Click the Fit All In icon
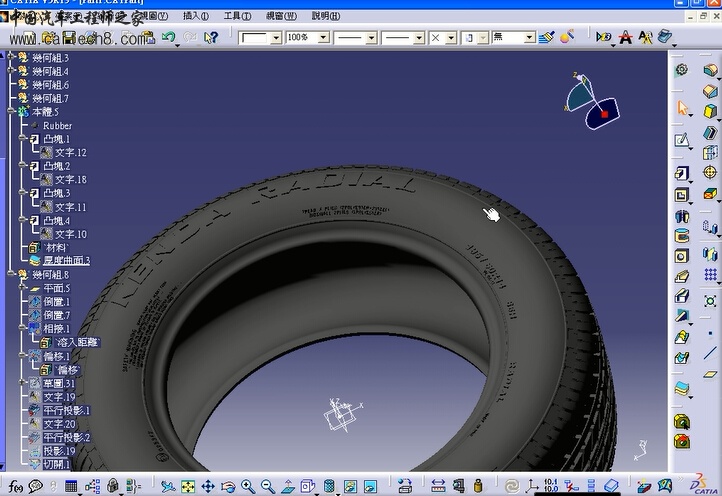 [188, 486]
